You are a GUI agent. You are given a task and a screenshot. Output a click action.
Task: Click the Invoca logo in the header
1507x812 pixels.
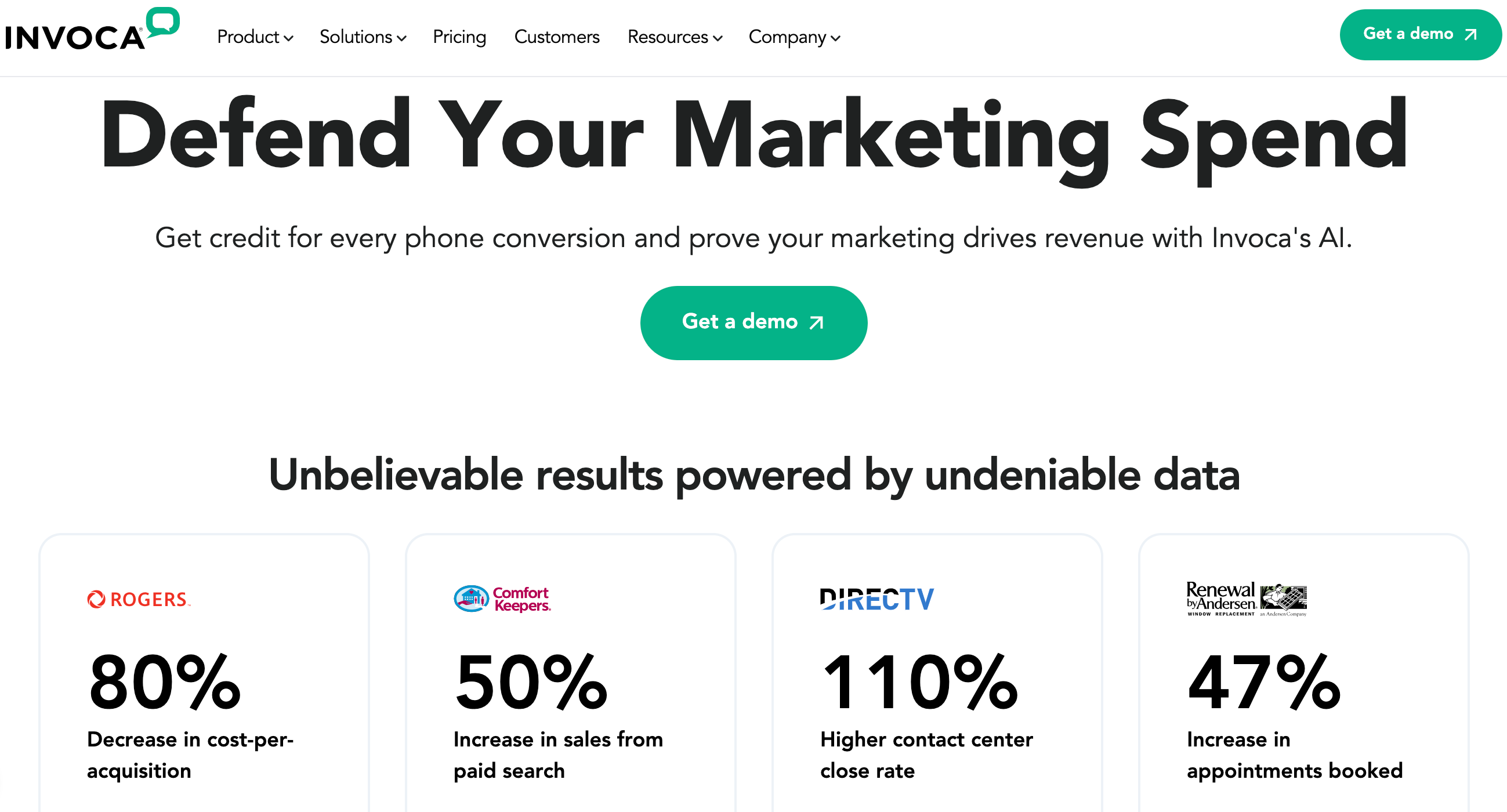coord(92,29)
